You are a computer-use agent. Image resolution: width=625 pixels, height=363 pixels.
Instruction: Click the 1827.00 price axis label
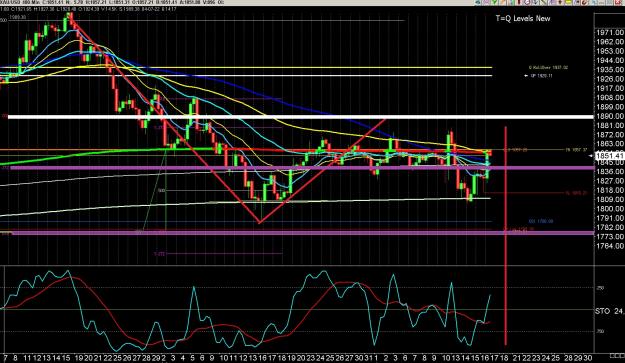610,181
